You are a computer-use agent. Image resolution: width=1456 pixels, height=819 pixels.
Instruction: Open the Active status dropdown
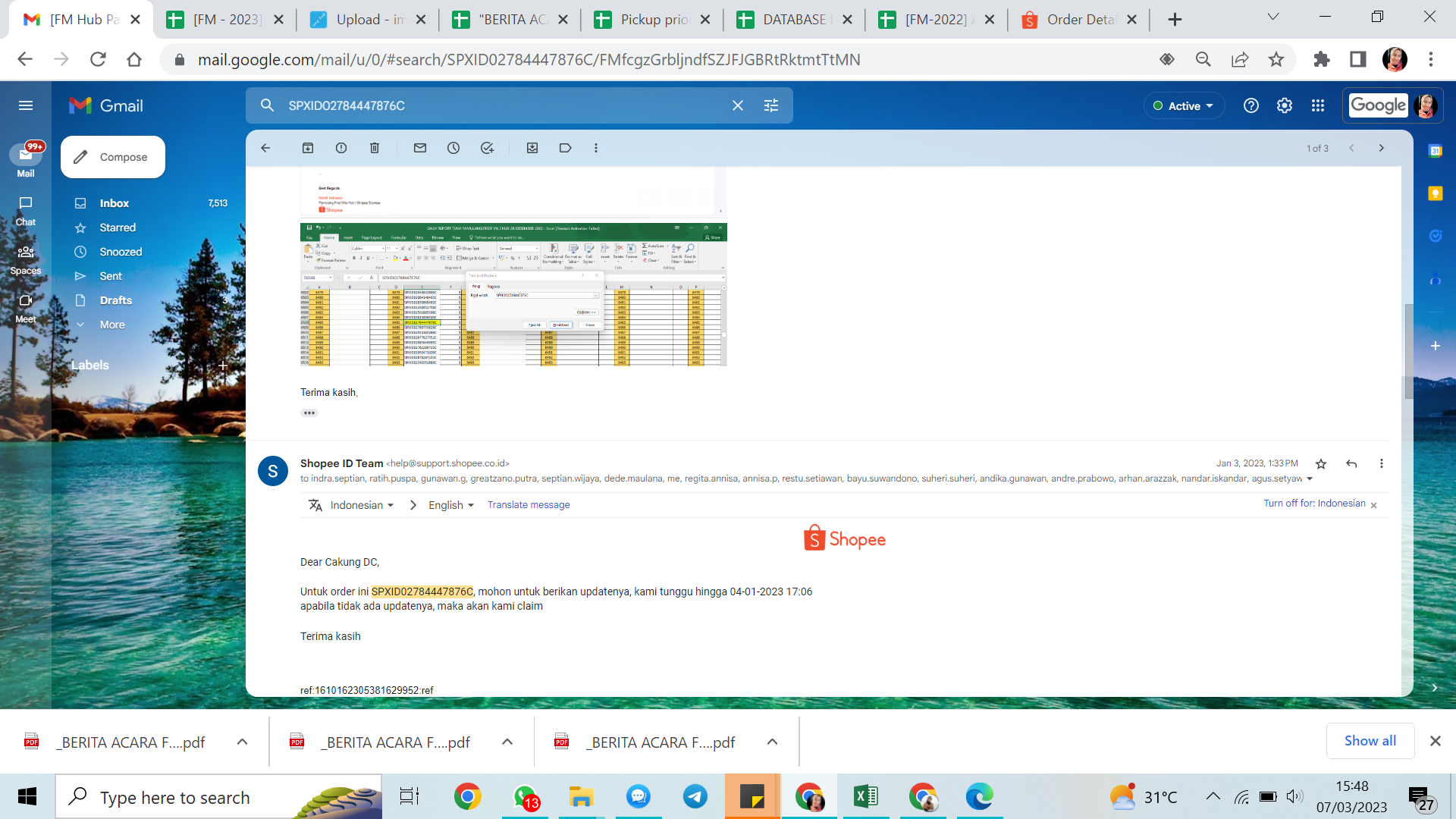(x=1184, y=106)
